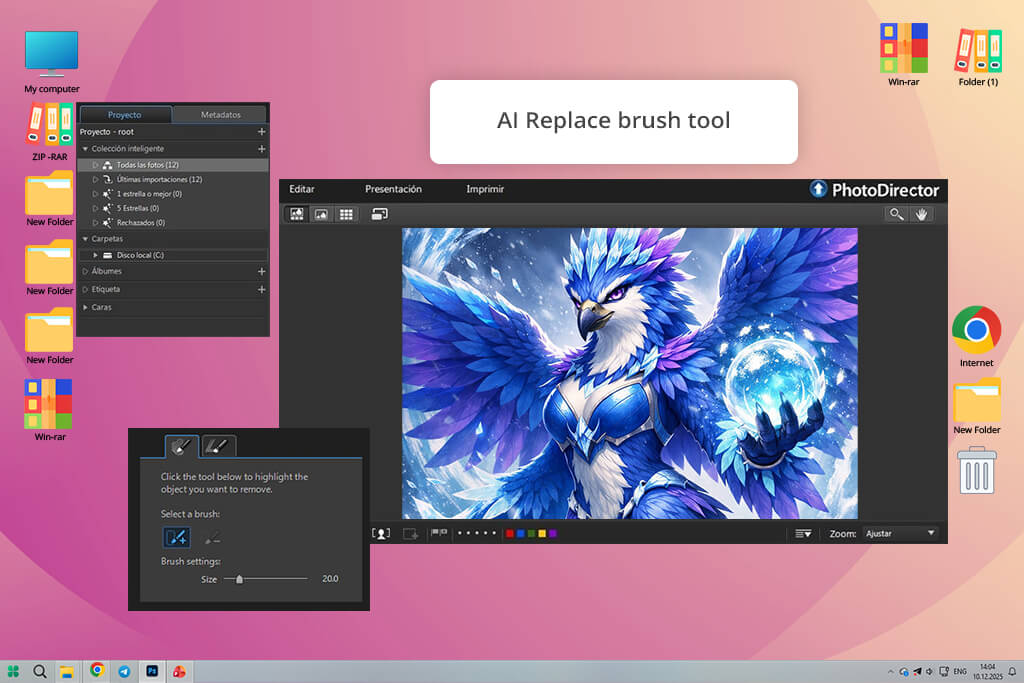
Task: Open Photoshop from the taskbar
Action: tap(152, 671)
